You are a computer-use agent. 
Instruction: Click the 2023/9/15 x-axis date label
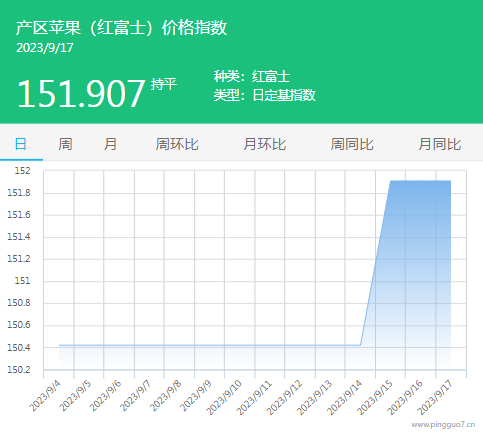[375, 397]
